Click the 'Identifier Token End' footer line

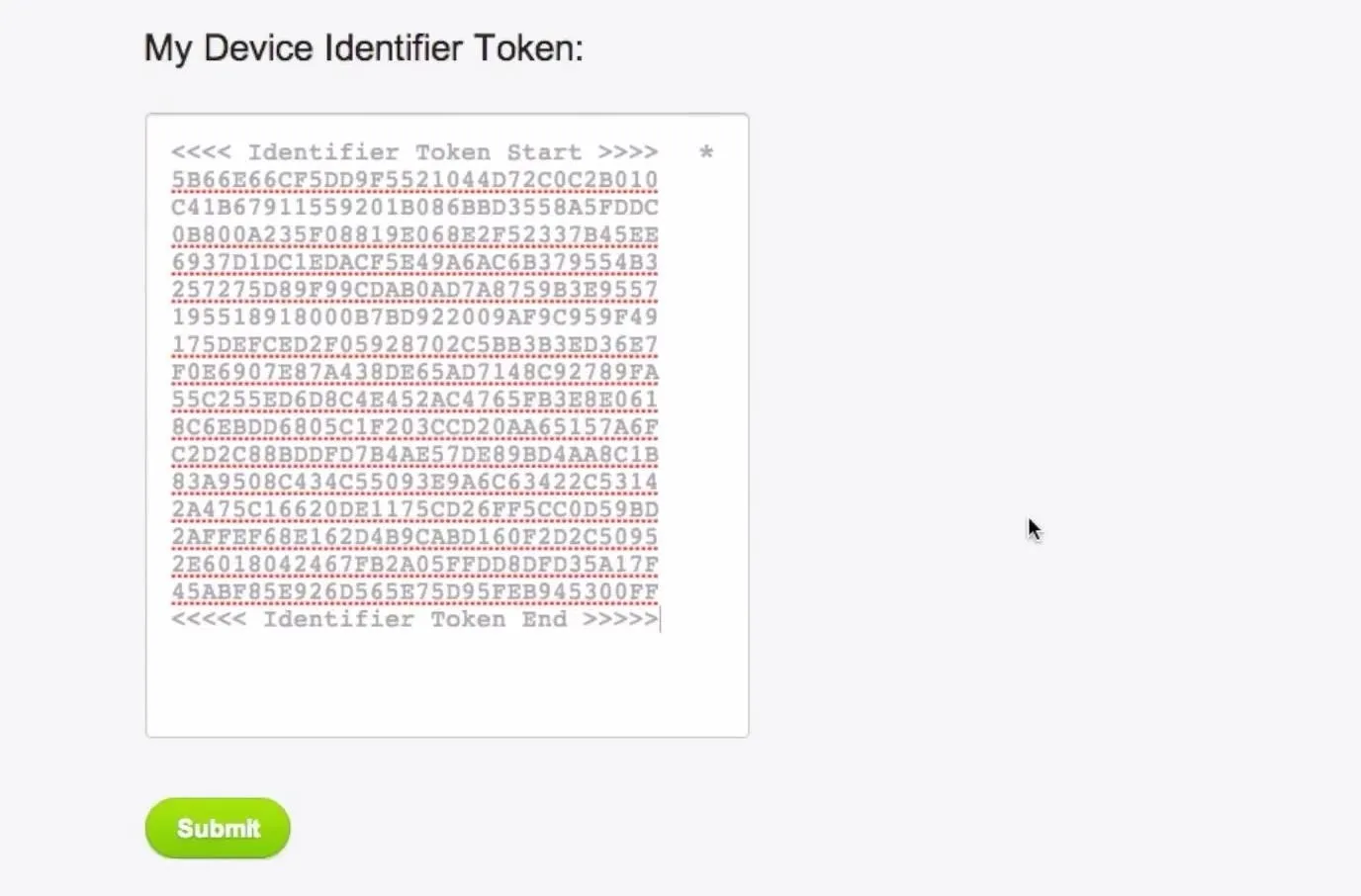414,619
